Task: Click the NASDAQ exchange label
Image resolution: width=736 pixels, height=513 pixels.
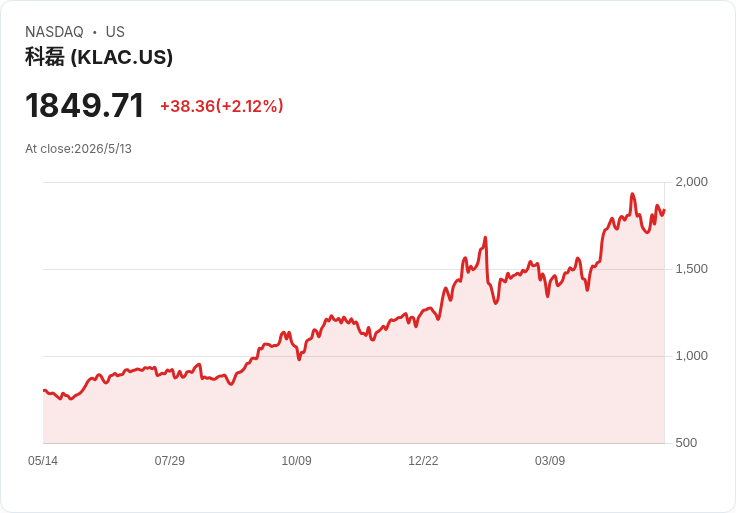Action: coord(54,32)
